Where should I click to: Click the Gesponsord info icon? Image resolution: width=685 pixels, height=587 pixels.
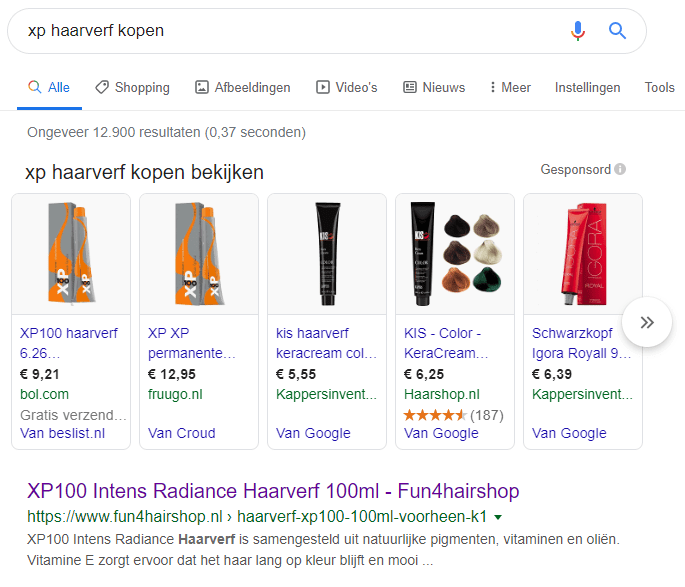point(621,170)
